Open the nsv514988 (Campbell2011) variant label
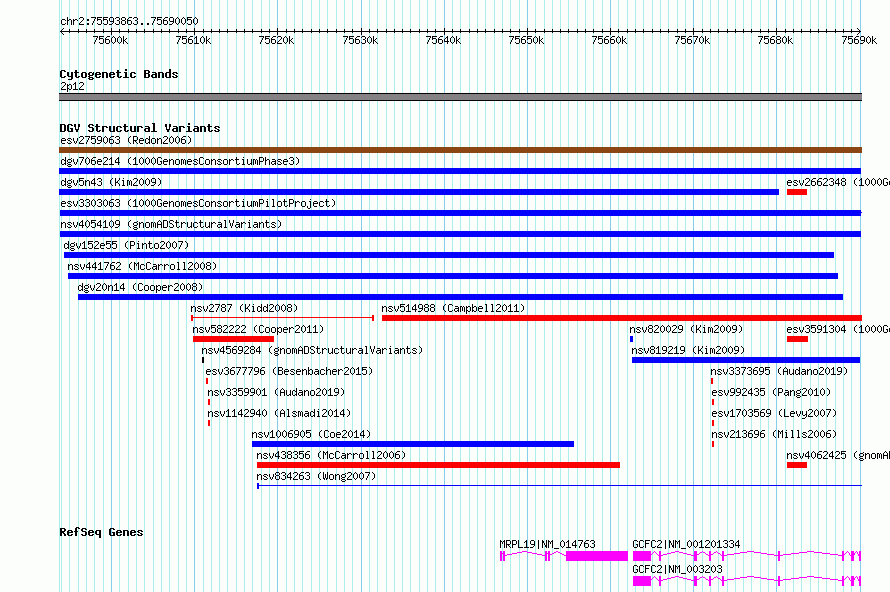Image resolution: width=890 pixels, height=592 pixels. pos(453,308)
